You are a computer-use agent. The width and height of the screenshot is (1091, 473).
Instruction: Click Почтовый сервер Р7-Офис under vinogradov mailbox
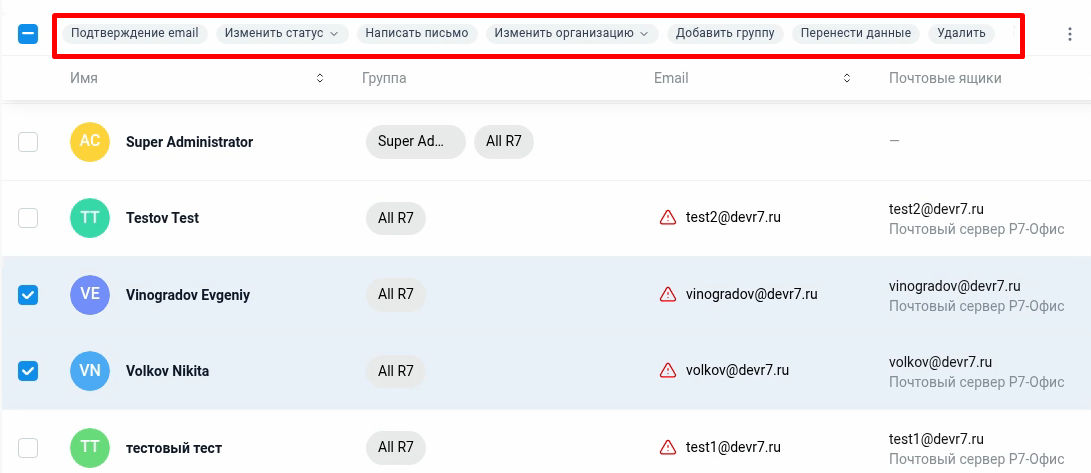tap(976, 305)
